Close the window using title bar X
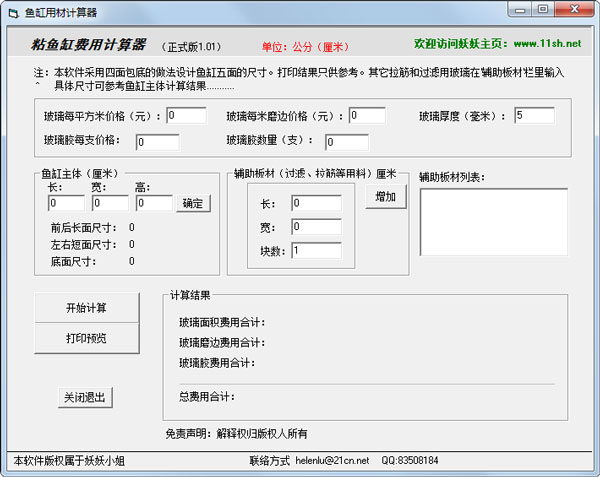This screenshot has width=600, height=477. coord(573,10)
